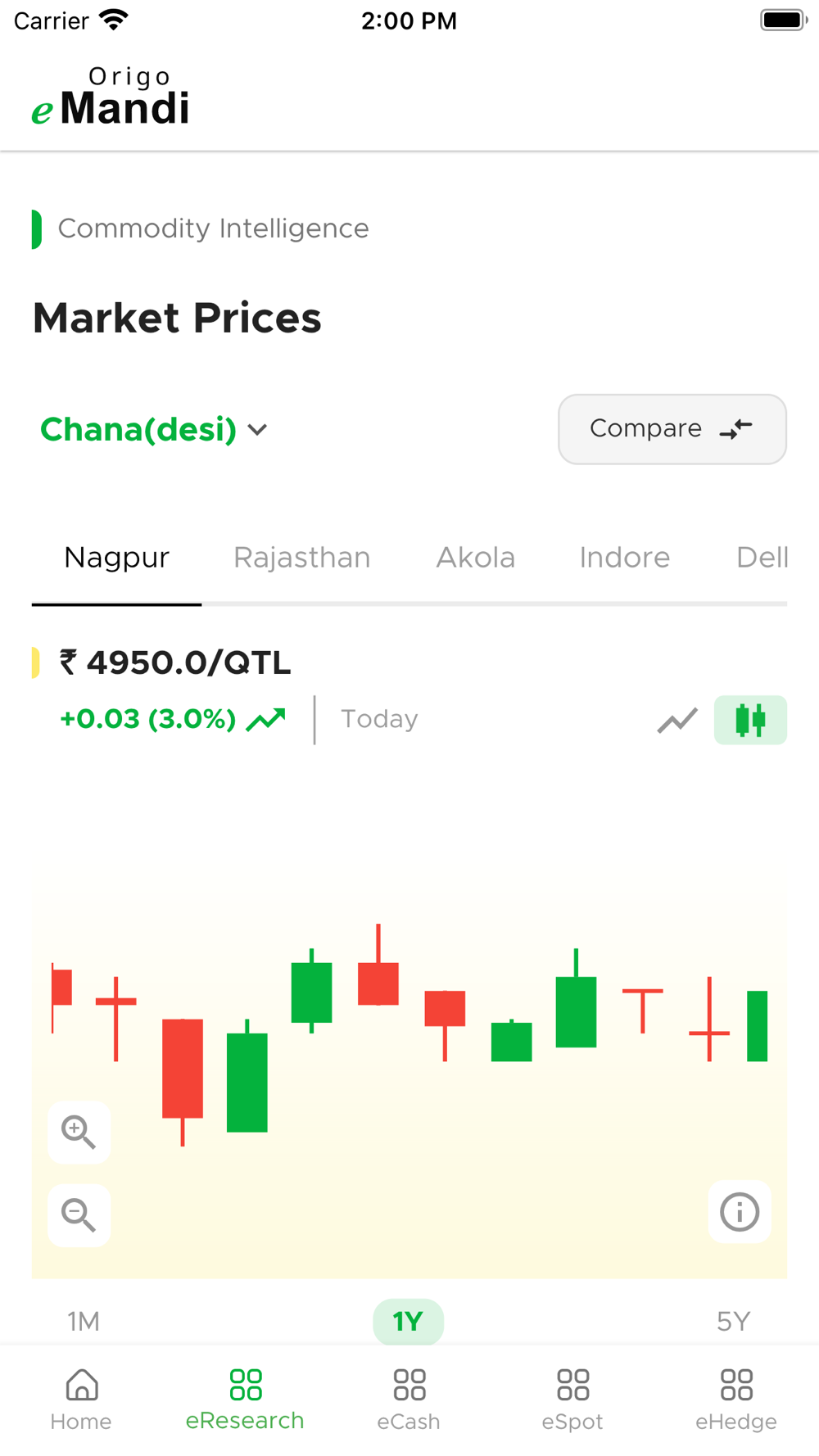Image resolution: width=819 pixels, height=1456 pixels.
Task: Switch to the Akola market tab
Action: 475,558
